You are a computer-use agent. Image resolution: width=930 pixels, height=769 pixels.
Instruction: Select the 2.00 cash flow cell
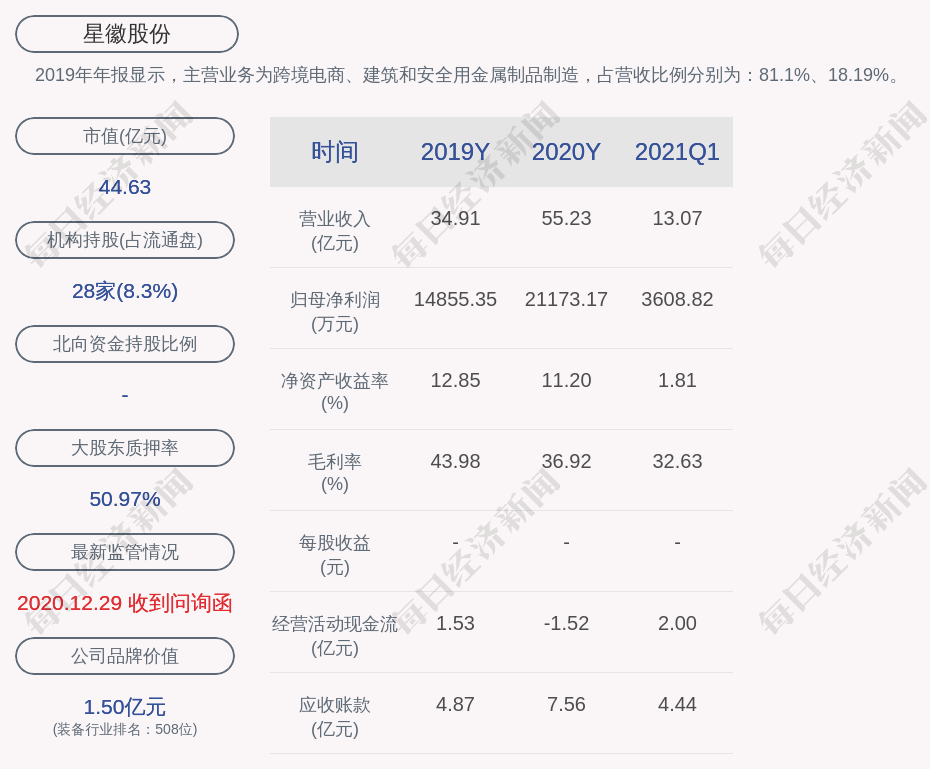click(x=677, y=623)
